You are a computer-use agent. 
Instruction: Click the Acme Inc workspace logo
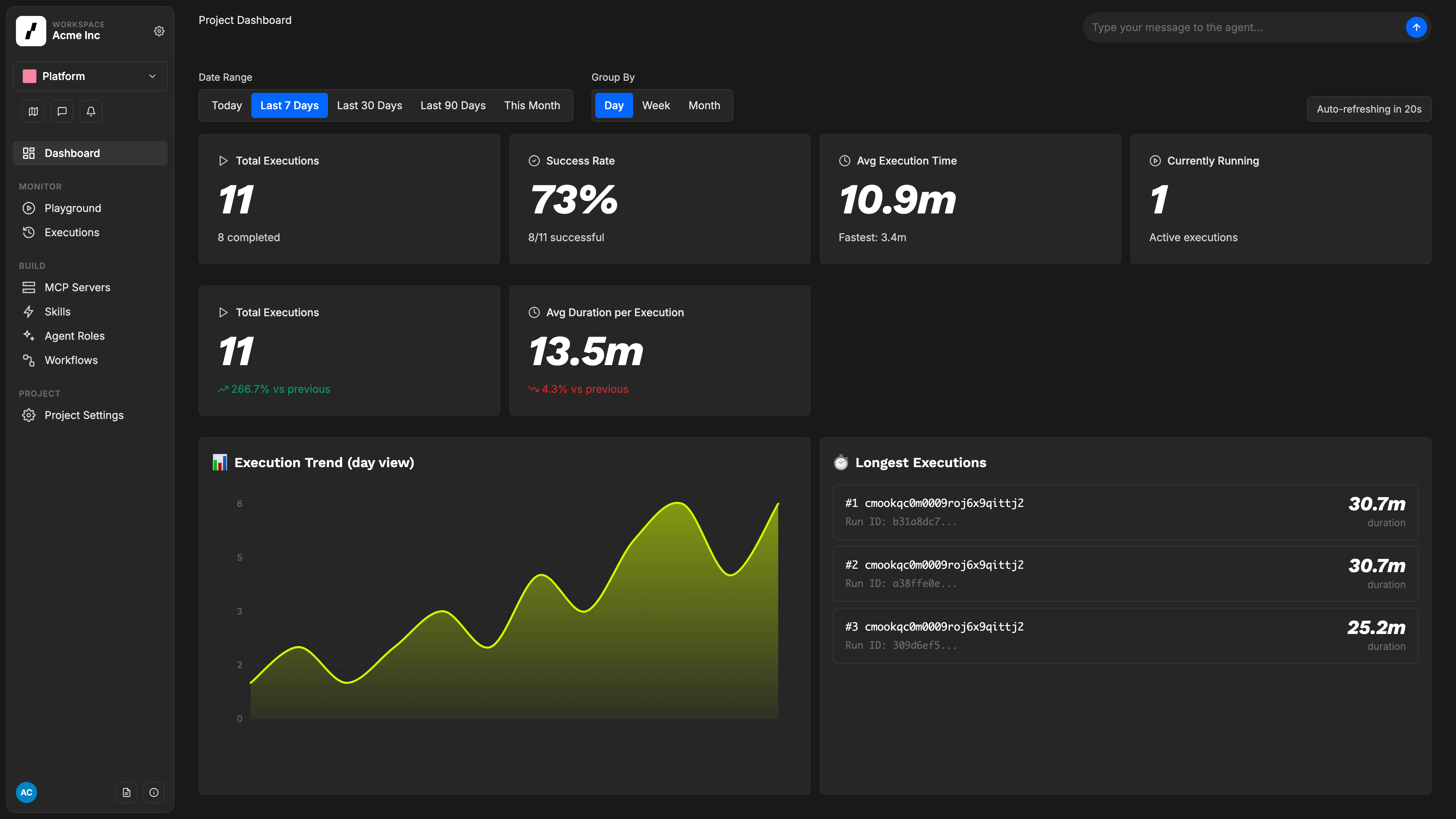(x=31, y=31)
